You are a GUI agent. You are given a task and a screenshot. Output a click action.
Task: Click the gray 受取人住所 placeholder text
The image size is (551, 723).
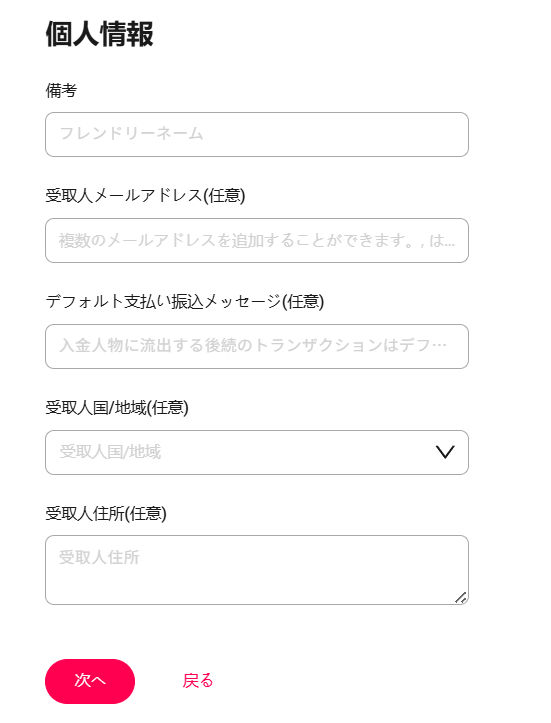tap(99, 557)
